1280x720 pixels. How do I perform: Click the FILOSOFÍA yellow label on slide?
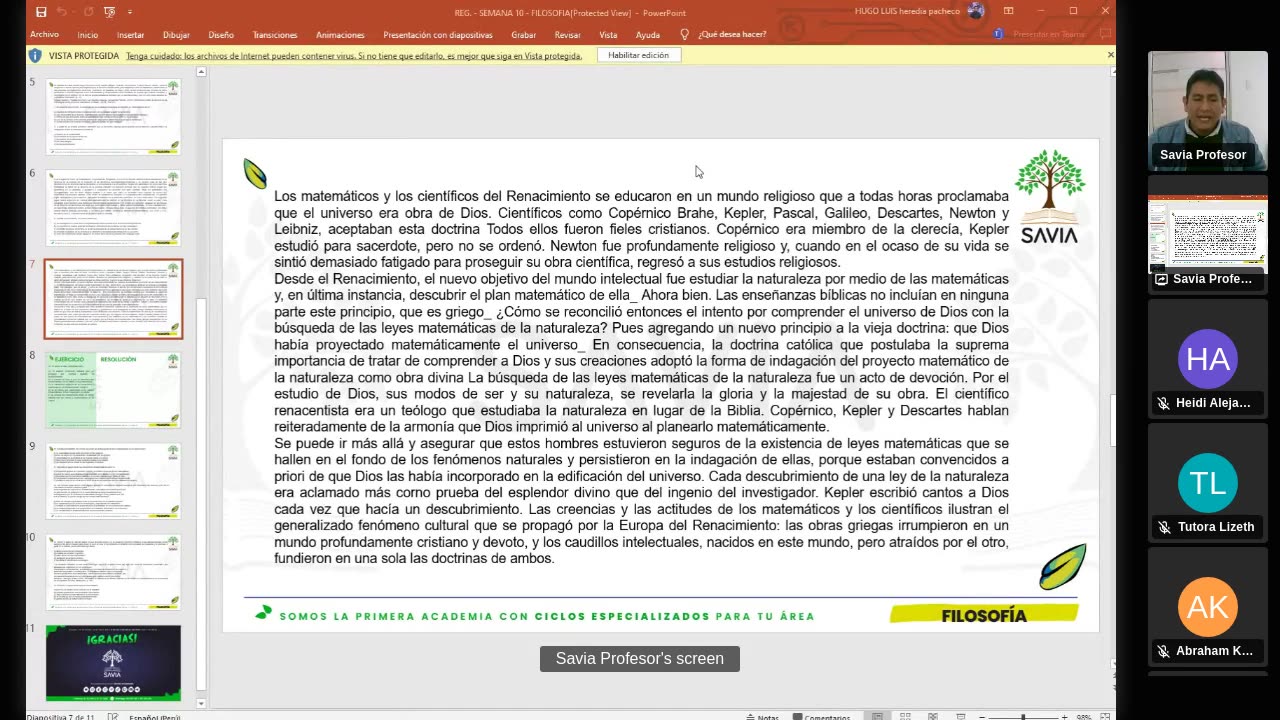pos(984,615)
